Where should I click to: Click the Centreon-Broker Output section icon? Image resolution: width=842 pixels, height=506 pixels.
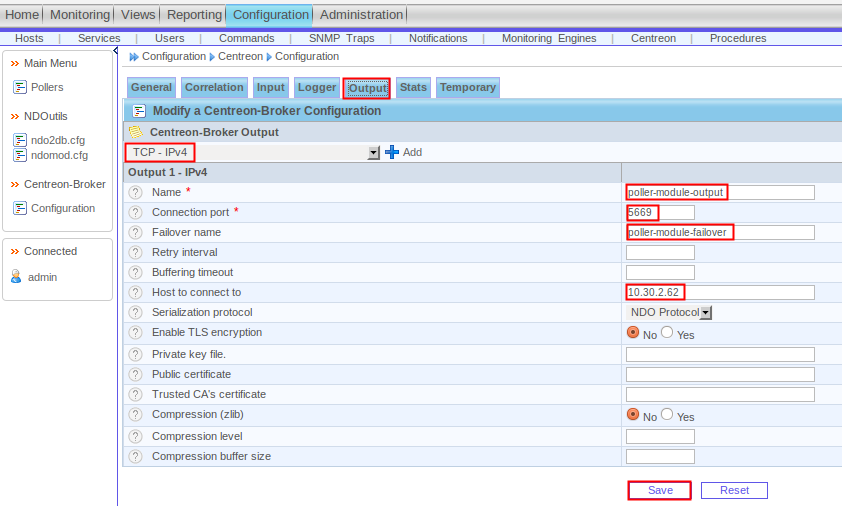(x=136, y=132)
